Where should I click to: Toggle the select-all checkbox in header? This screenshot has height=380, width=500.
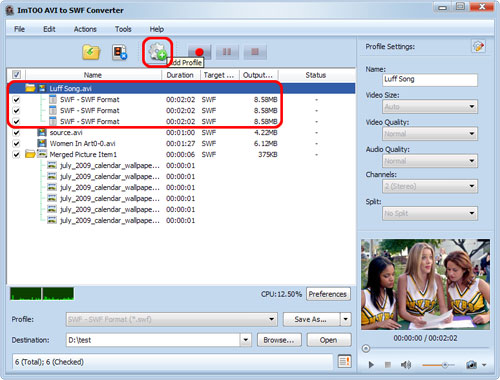16,74
